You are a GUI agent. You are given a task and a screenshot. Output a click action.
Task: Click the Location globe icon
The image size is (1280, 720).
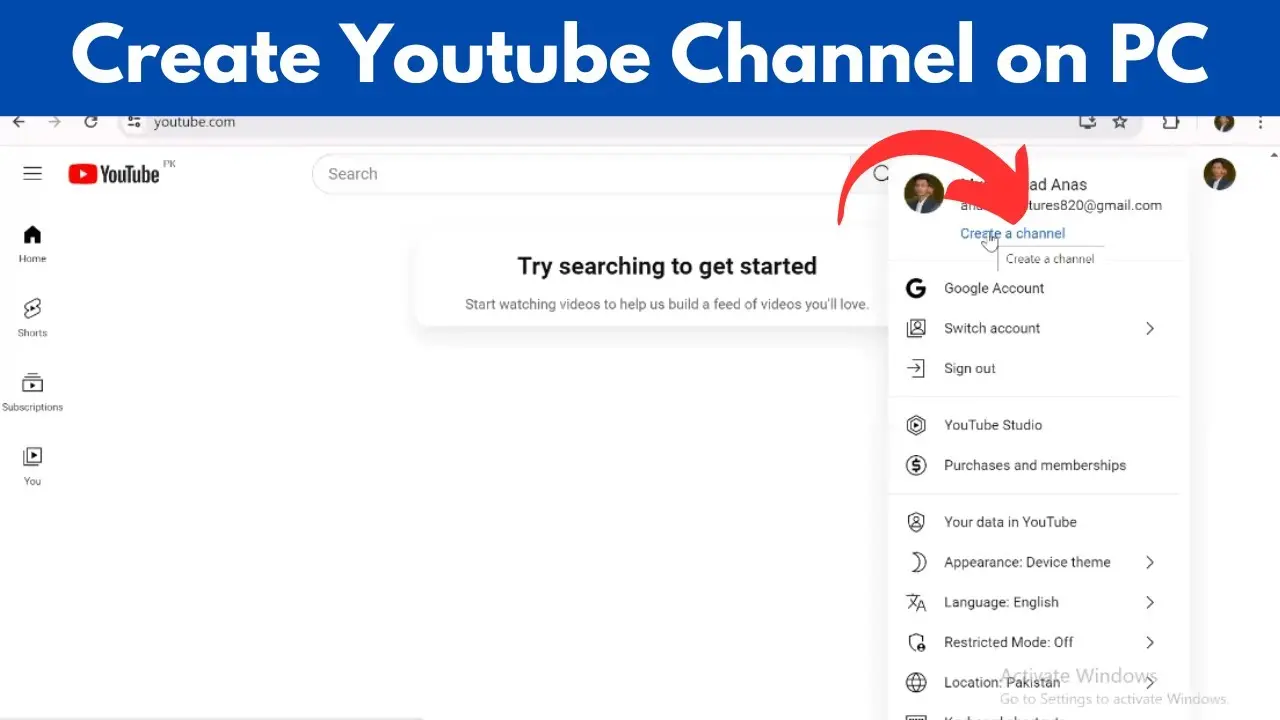coord(916,682)
